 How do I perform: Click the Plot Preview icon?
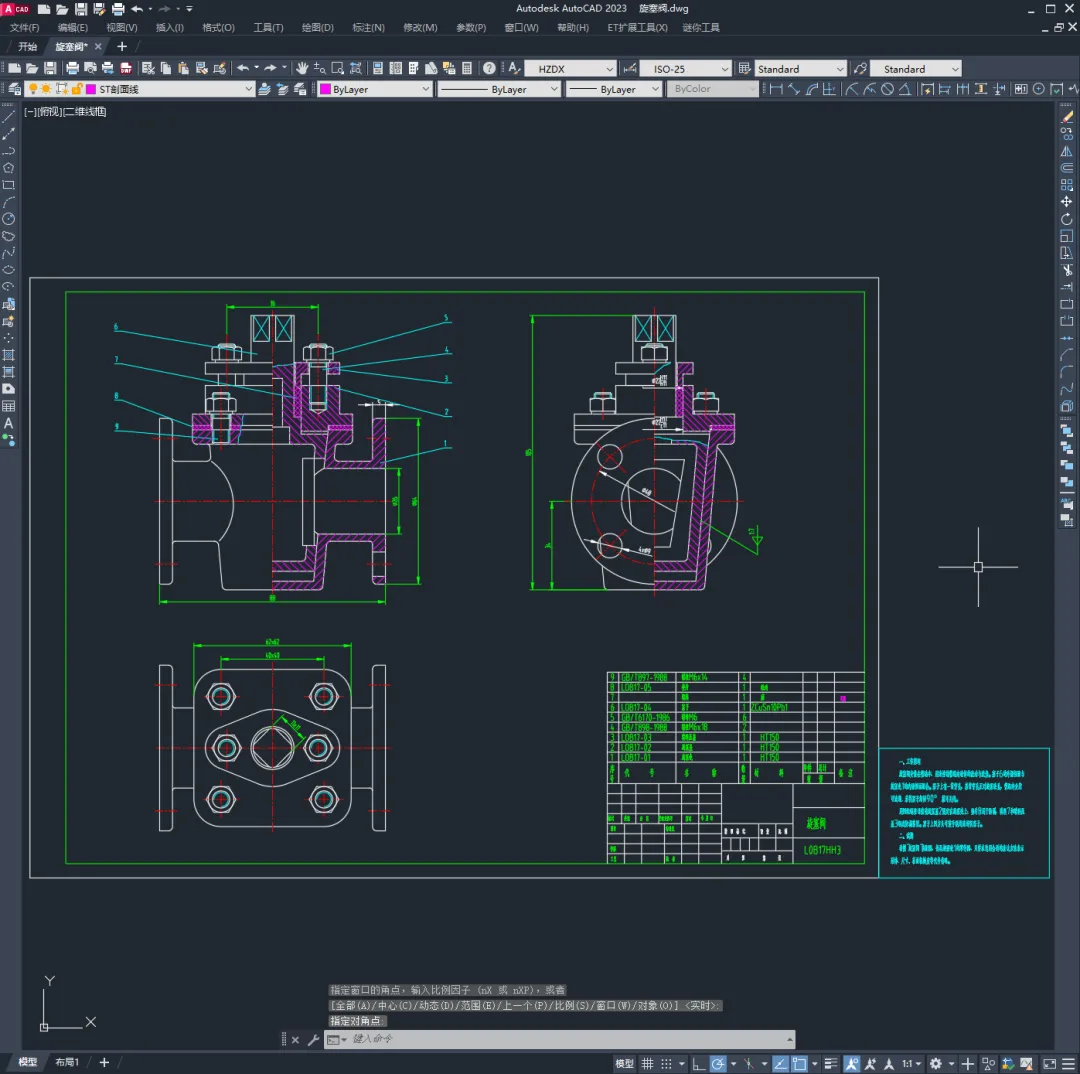90,68
